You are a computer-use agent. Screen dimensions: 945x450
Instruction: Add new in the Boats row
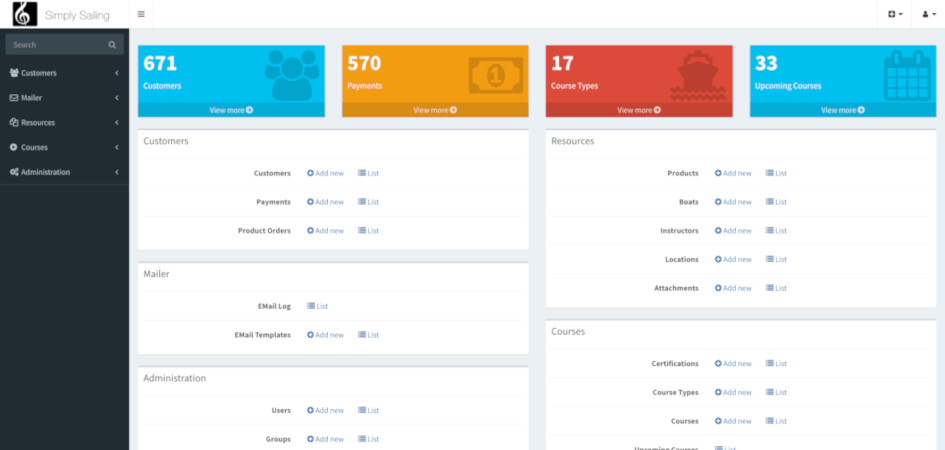click(733, 202)
